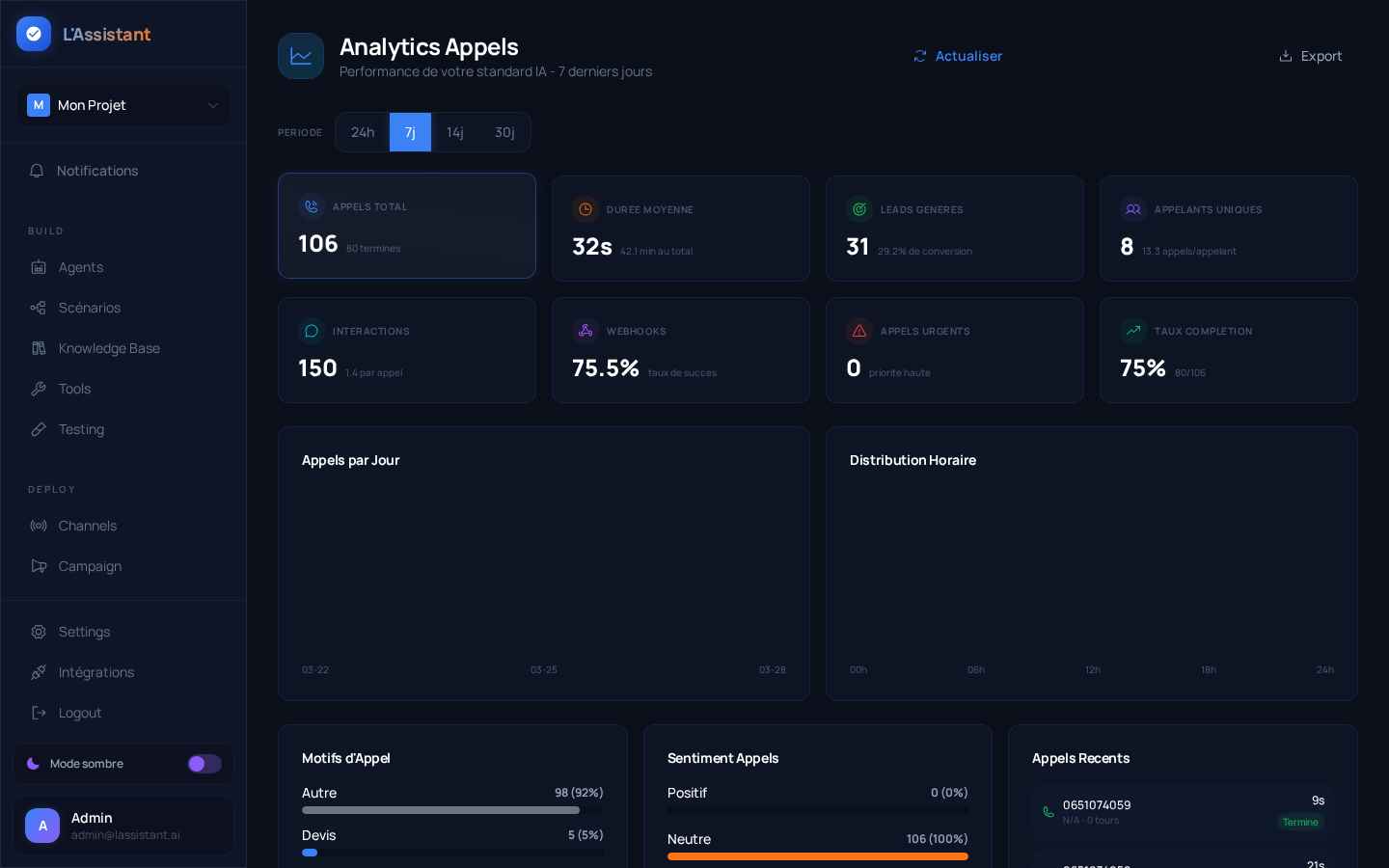1389x868 pixels.
Task: Choose the 14j period option
Action: [x=455, y=132]
